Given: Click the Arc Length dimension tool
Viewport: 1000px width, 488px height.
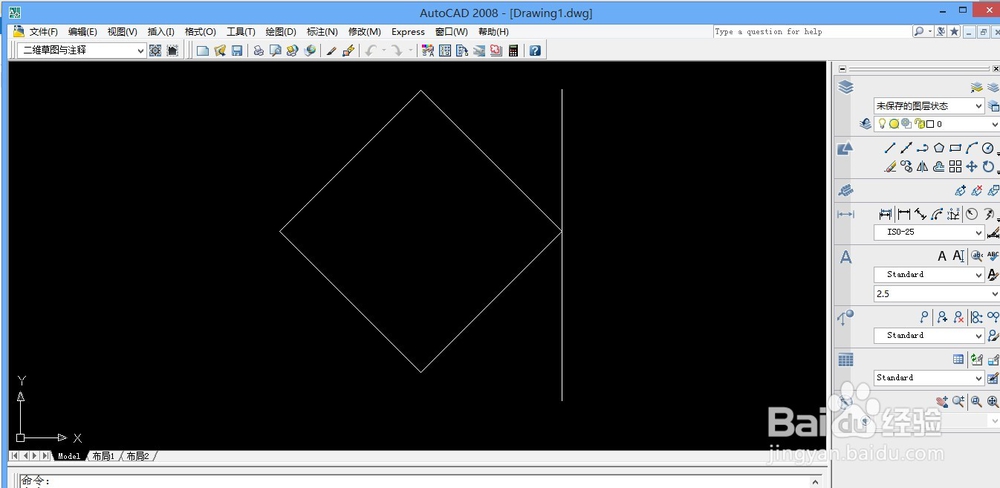Looking at the screenshot, I should click(937, 214).
